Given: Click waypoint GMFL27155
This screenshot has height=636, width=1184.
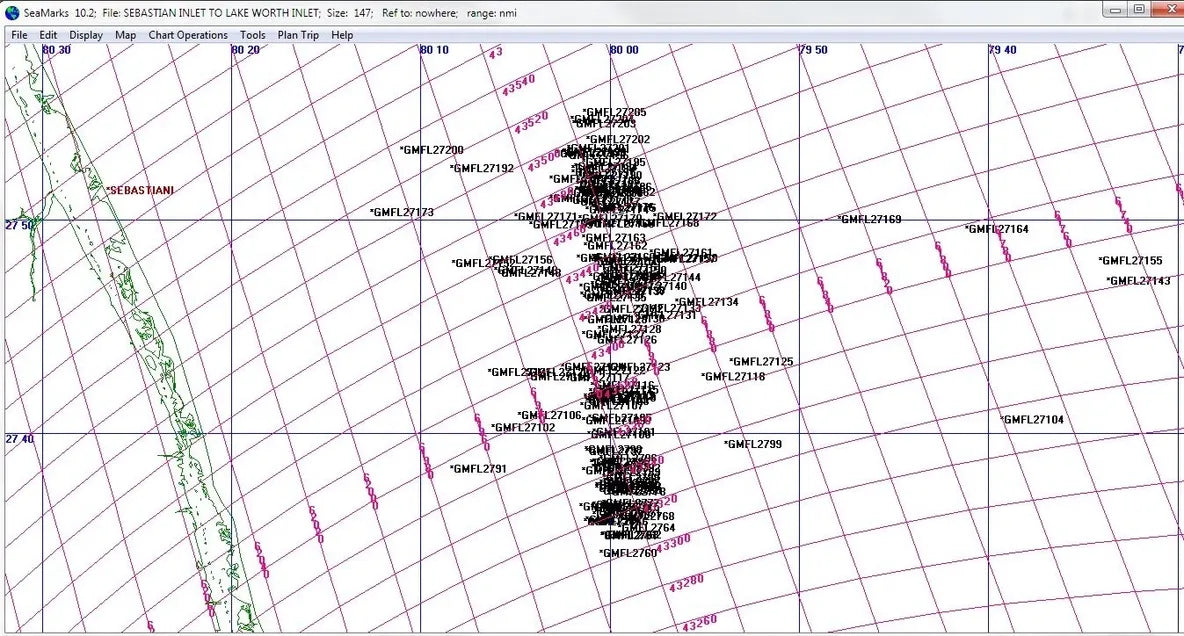Looking at the screenshot, I should click(1130, 261).
